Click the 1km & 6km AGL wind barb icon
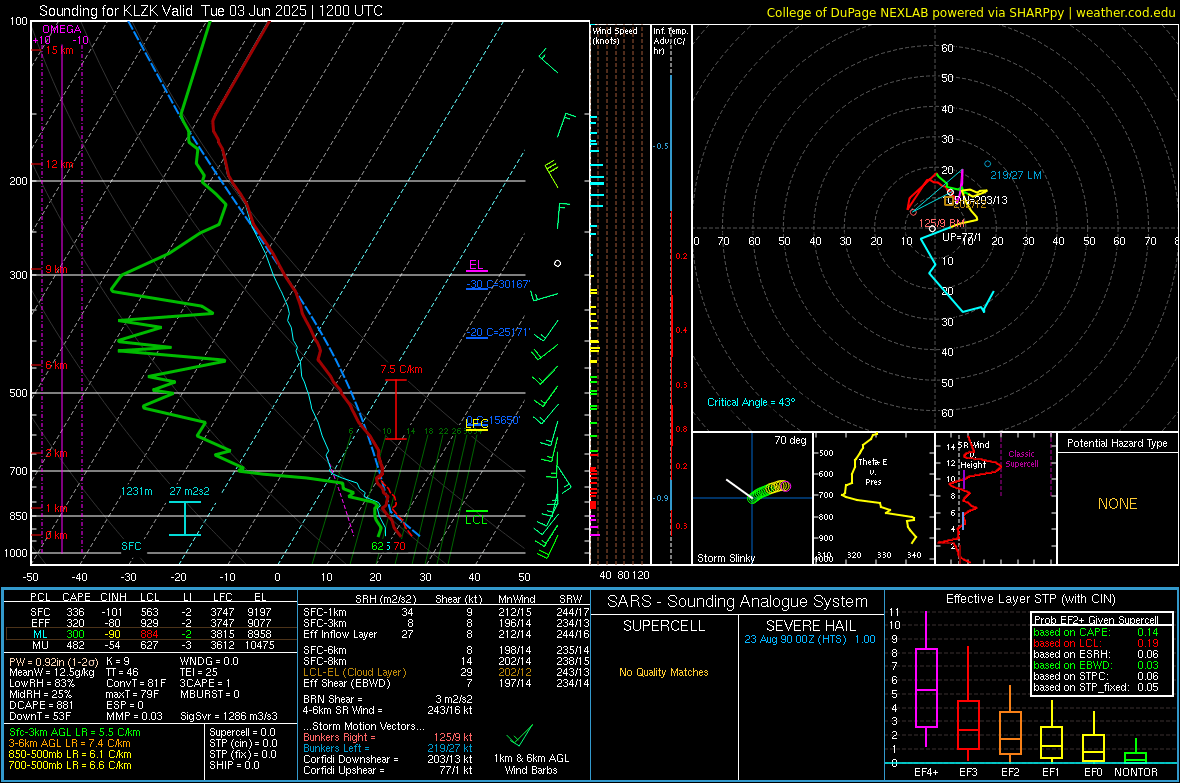The image size is (1180, 783). [519, 736]
